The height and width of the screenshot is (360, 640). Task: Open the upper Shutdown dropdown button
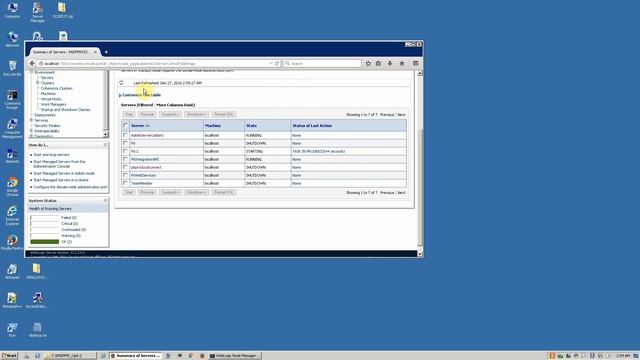click(x=196, y=114)
